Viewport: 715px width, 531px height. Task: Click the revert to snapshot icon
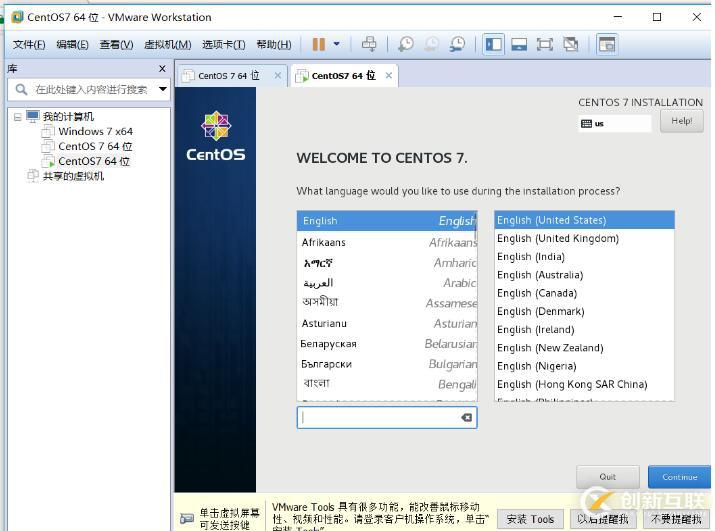[x=431, y=44]
